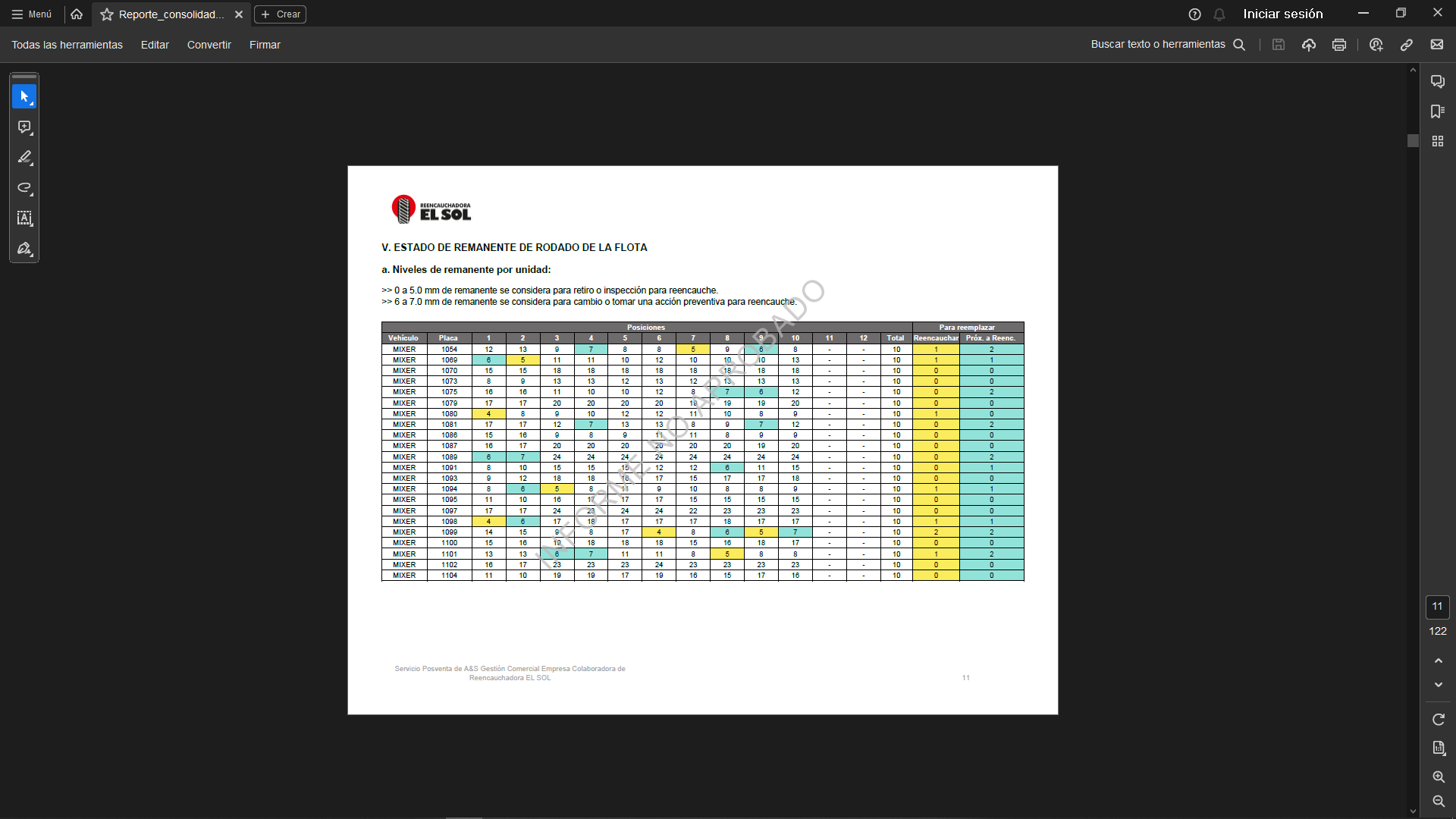Open the text recognition tool
Viewport: 1456px width, 819px height.
pyautogui.click(x=24, y=218)
